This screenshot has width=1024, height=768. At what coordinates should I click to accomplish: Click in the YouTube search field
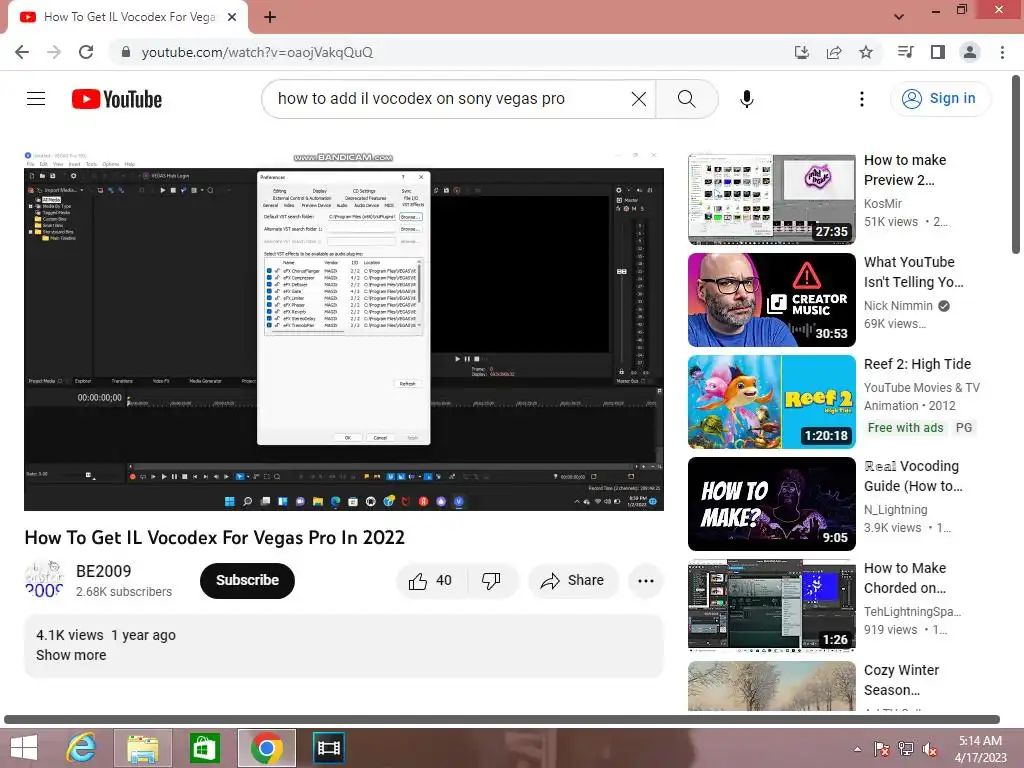(x=451, y=99)
